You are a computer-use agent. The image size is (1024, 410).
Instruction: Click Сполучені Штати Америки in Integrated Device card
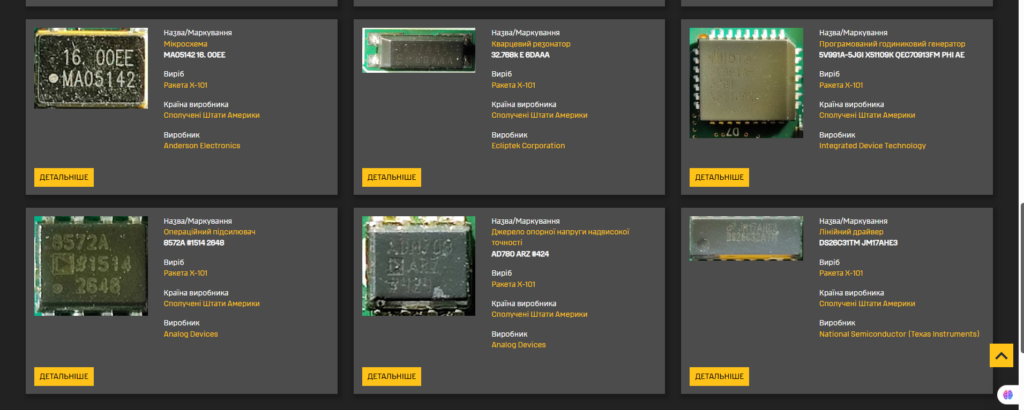867,115
